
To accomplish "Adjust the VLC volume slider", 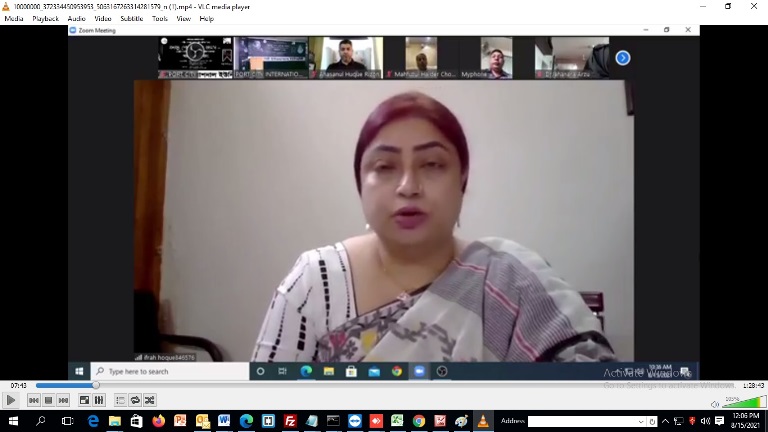I will point(744,403).
